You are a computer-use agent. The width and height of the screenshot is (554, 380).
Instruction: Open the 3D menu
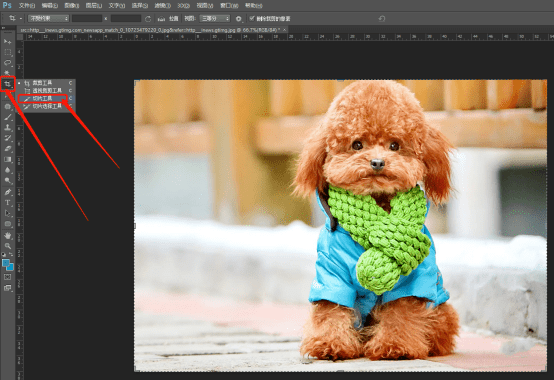coord(184,6)
